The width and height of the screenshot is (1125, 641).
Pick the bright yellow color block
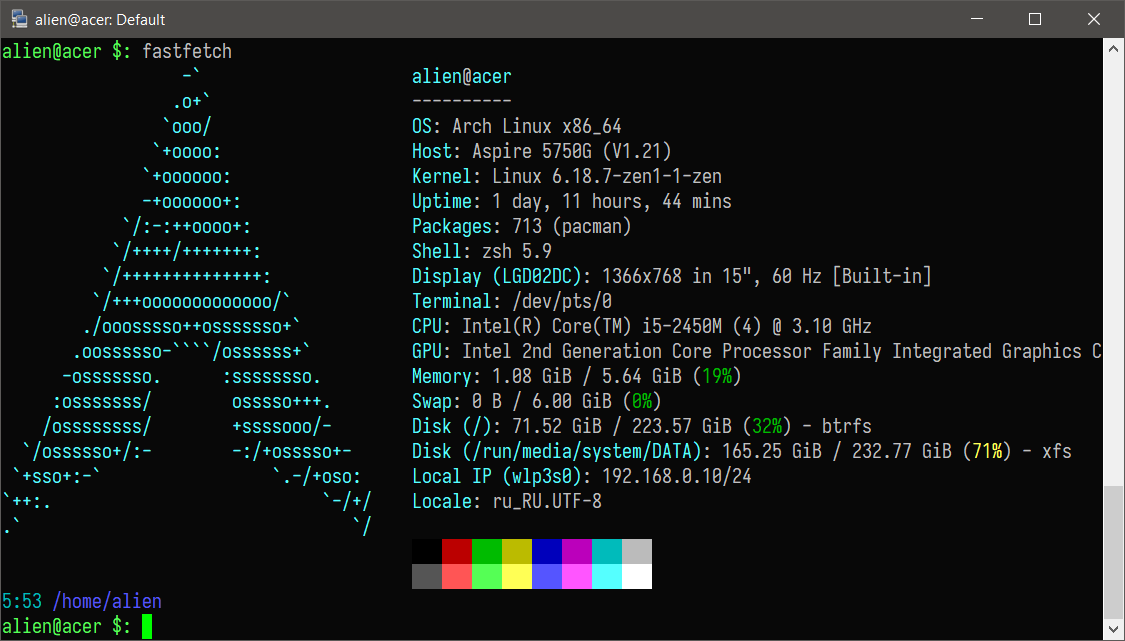(517, 576)
